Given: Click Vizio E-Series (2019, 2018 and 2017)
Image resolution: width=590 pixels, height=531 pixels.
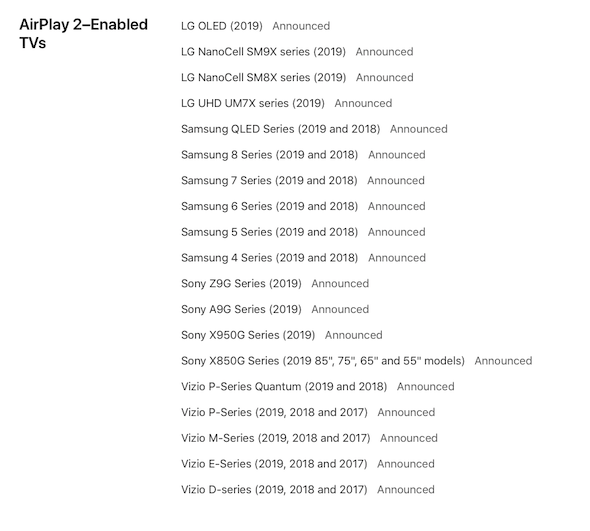Looking at the screenshot, I should coord(274,464).
